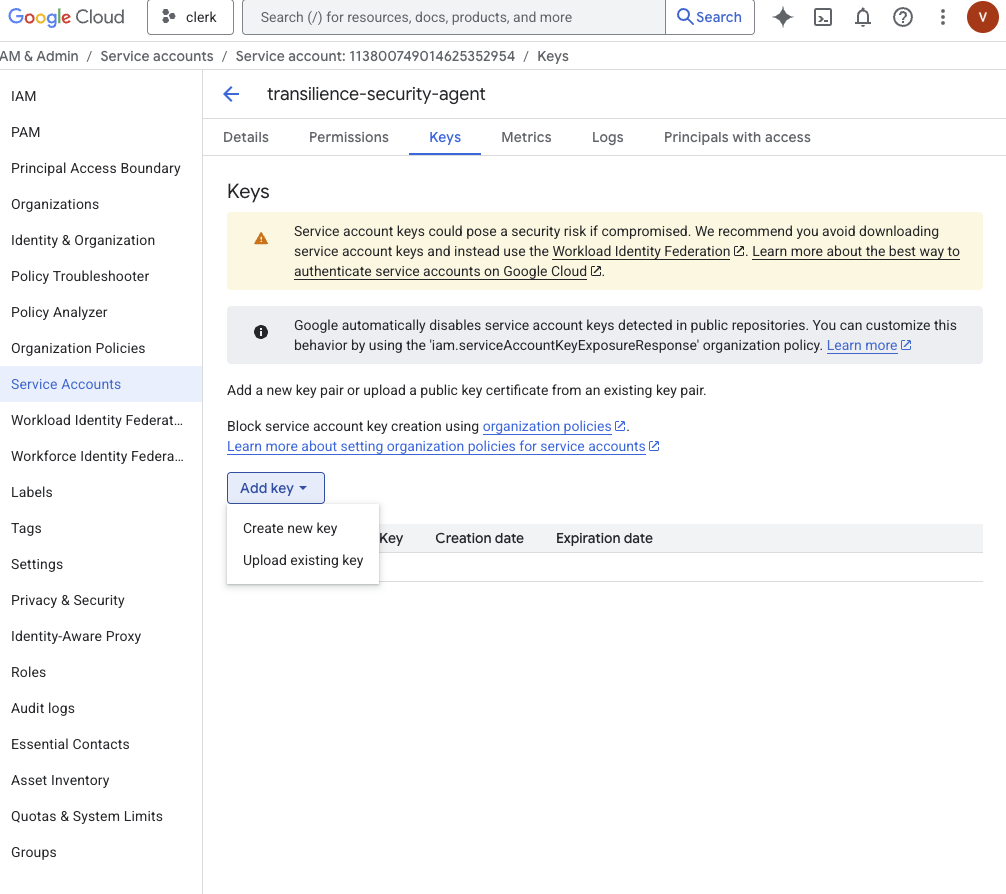Click the Search button
Viewport: 1006px width, 894px height.
pyautogui.click(x=710, y=17)
